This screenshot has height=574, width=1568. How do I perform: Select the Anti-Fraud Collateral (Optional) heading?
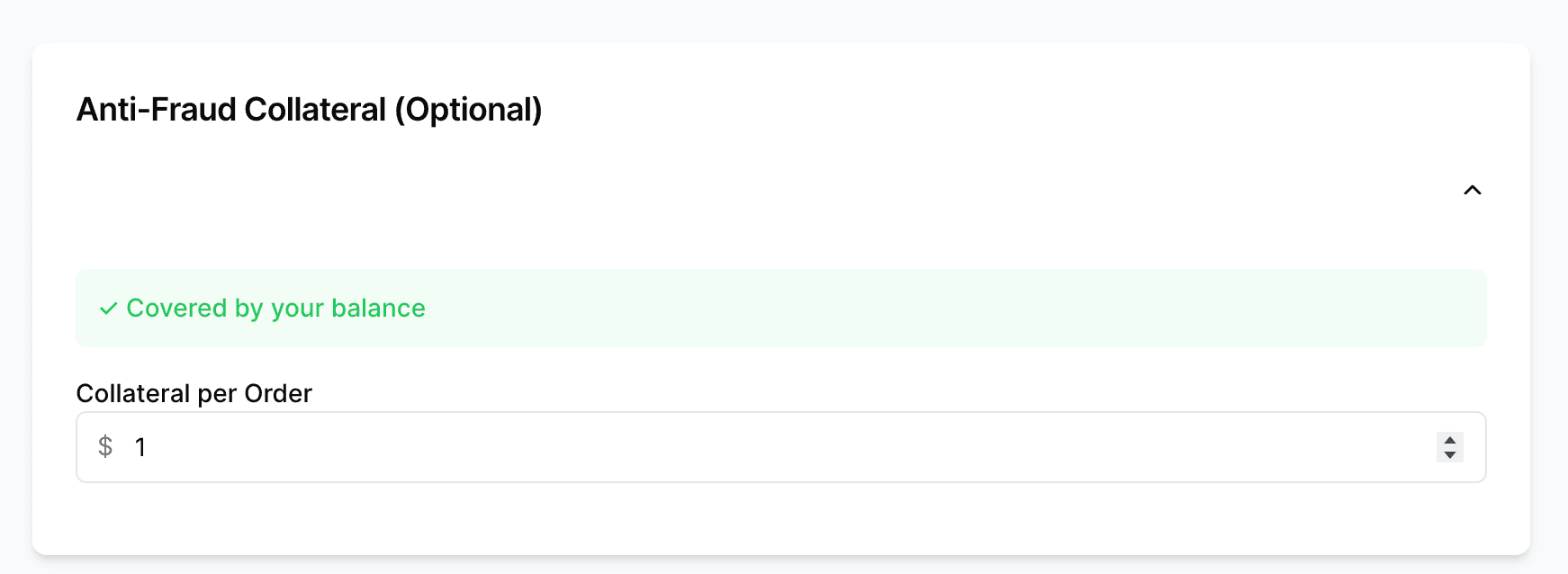(x=311, y=110)
